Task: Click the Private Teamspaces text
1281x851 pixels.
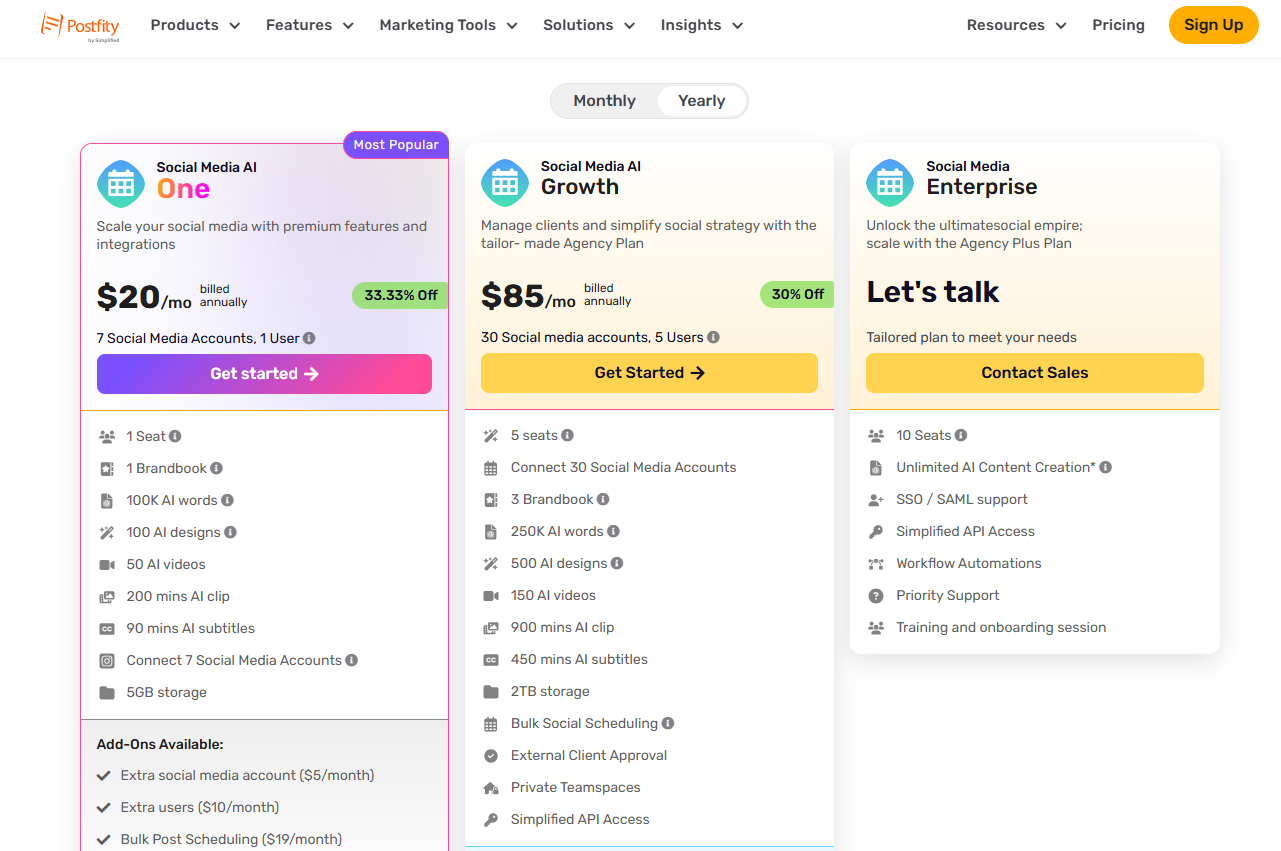Action: [575, 787]
